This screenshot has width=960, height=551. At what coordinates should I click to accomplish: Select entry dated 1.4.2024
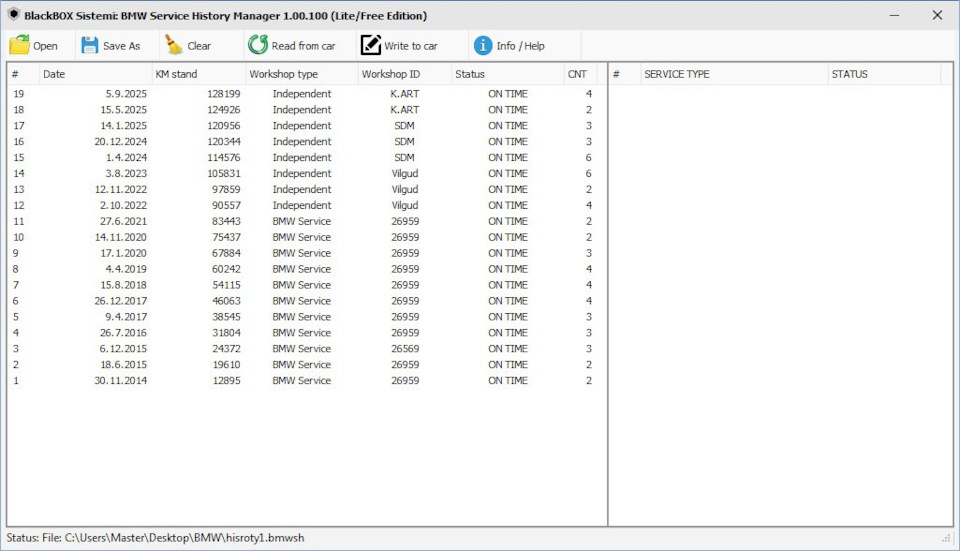302,157
